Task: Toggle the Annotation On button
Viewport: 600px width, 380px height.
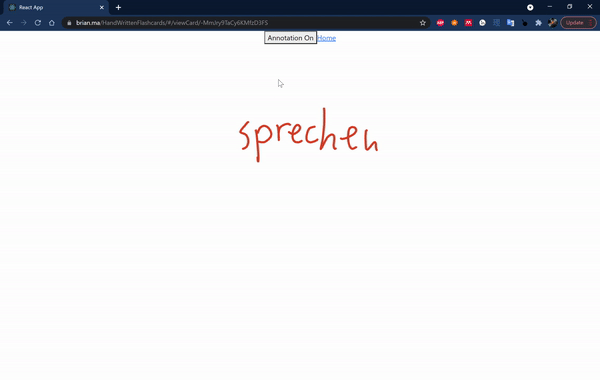Action: point(290,38)
